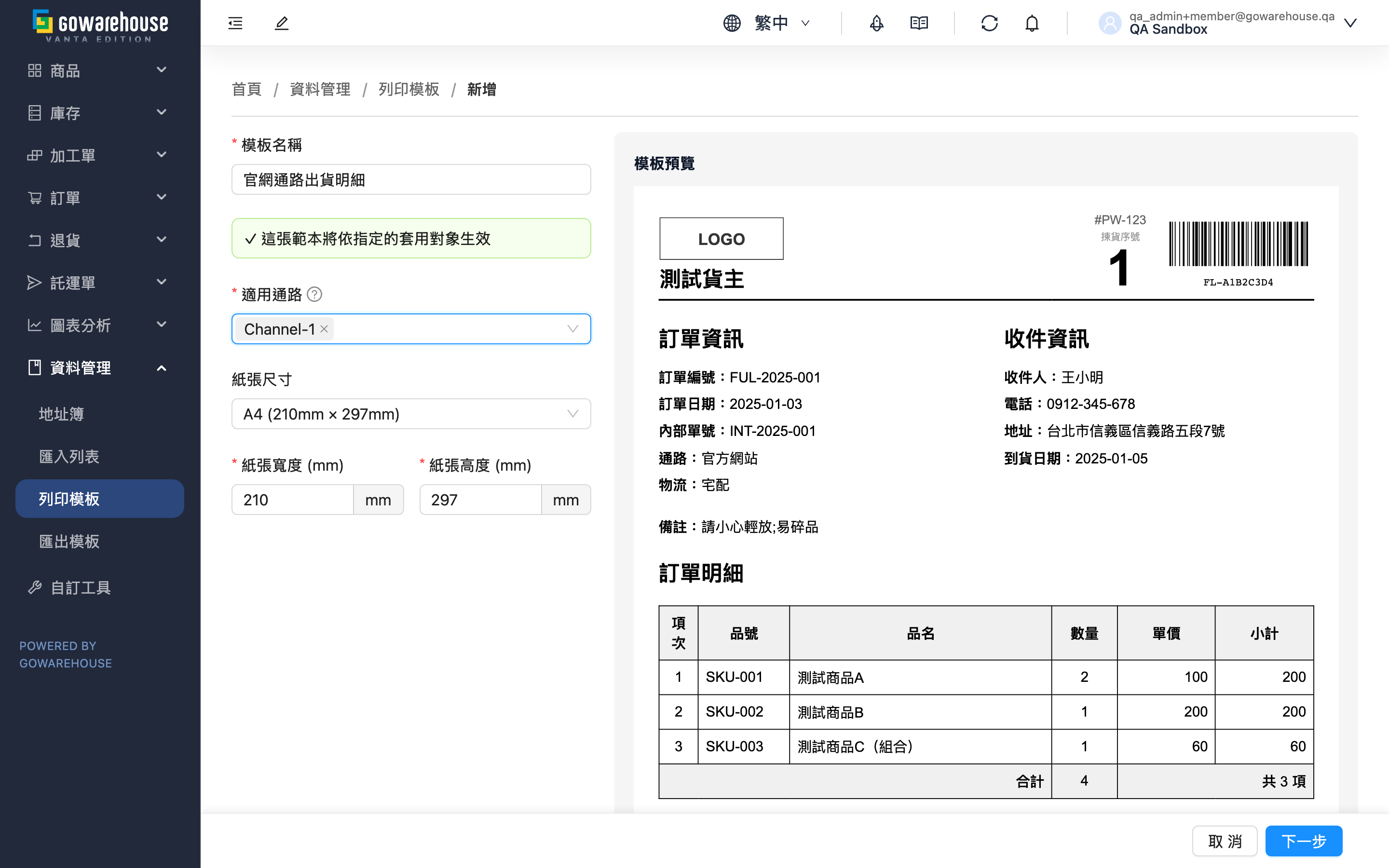Viewport: 1389px width, 868px height.
Task: Click 測試商品A cell in preview table
Action: click(x=920, y=678)
